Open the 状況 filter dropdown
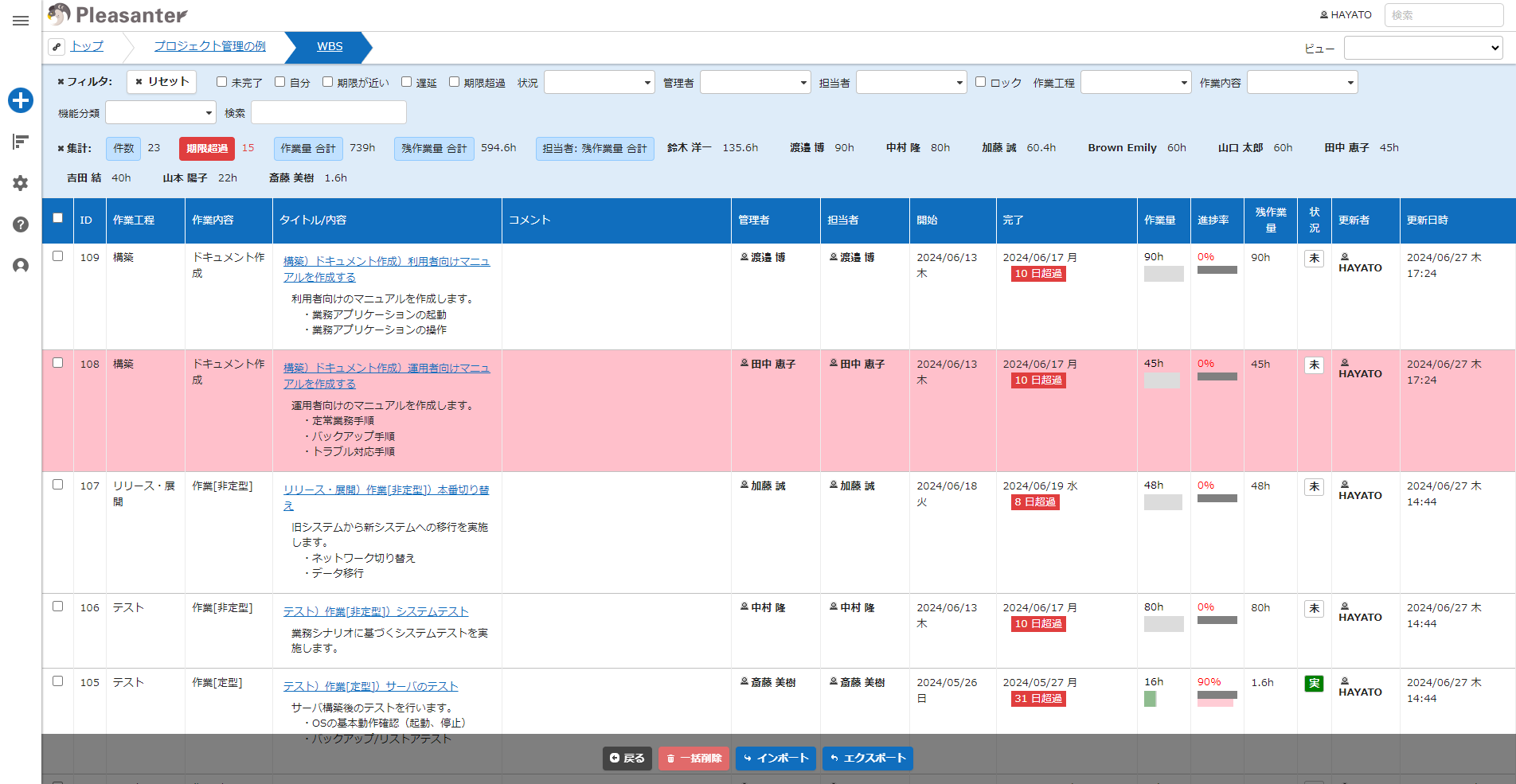The width and height of the screenshot is (1516, 784). pyautogui.click(x=600, y=82)
